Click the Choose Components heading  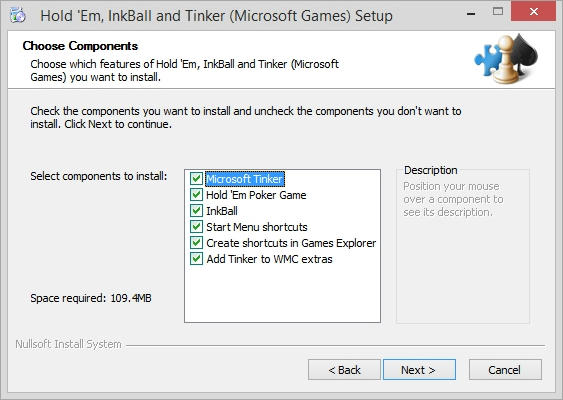click(x=80, y=46)
